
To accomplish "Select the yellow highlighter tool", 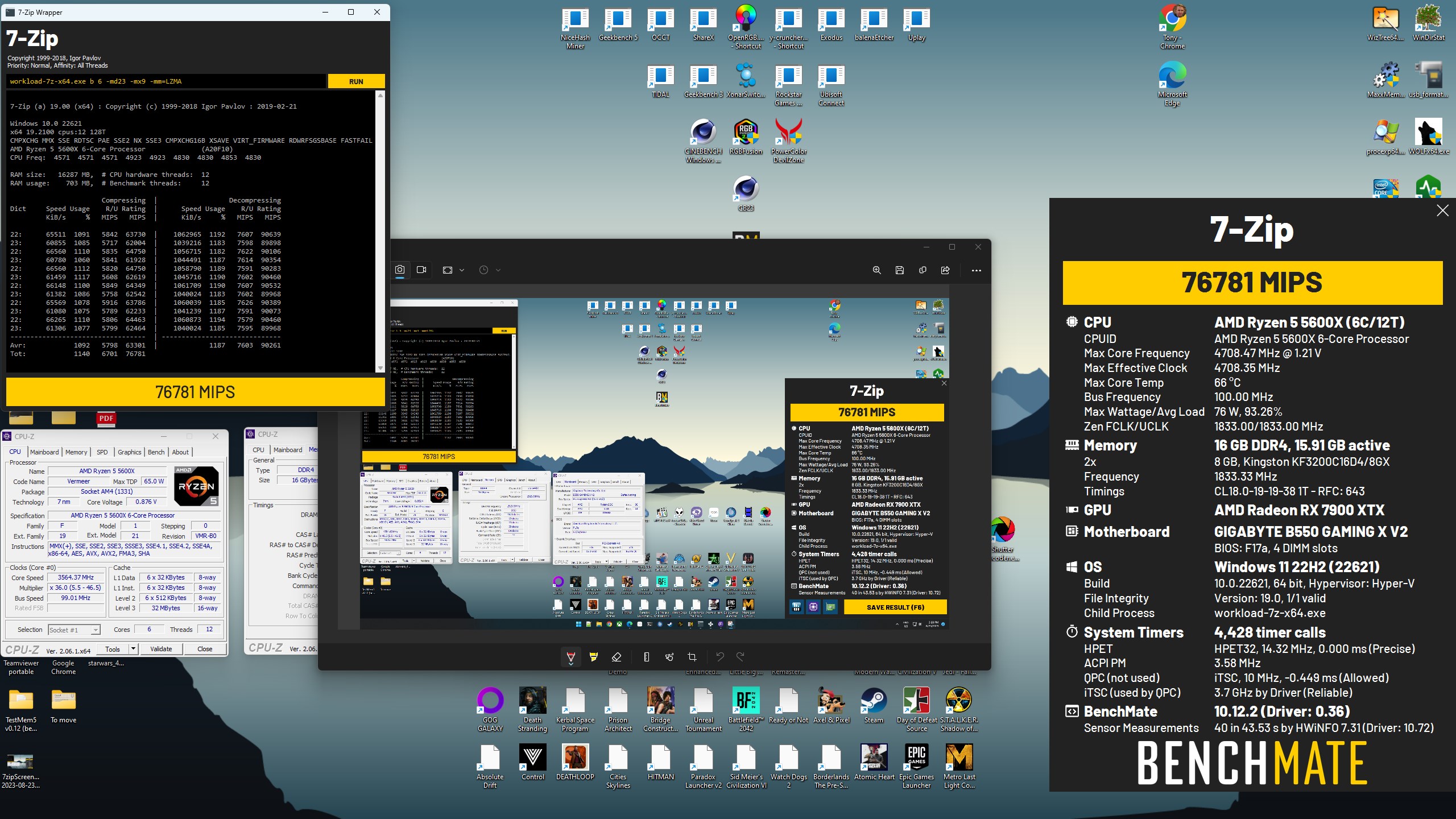I will pyautogui.click(x=594, y=657).
